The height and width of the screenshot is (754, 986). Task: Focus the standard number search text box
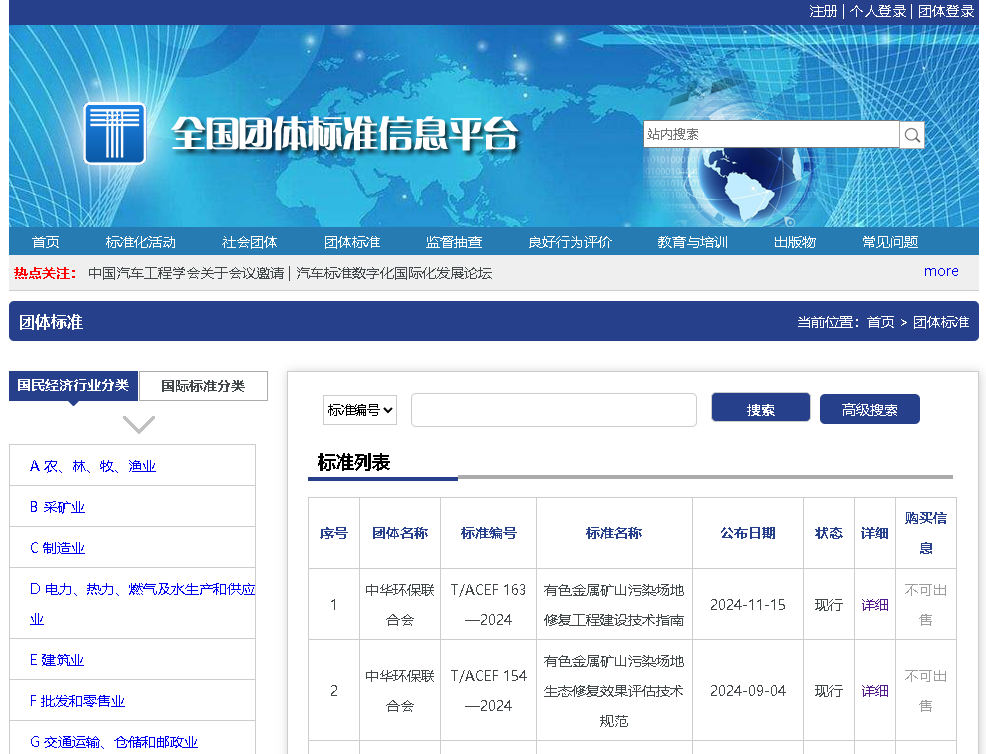553,410
